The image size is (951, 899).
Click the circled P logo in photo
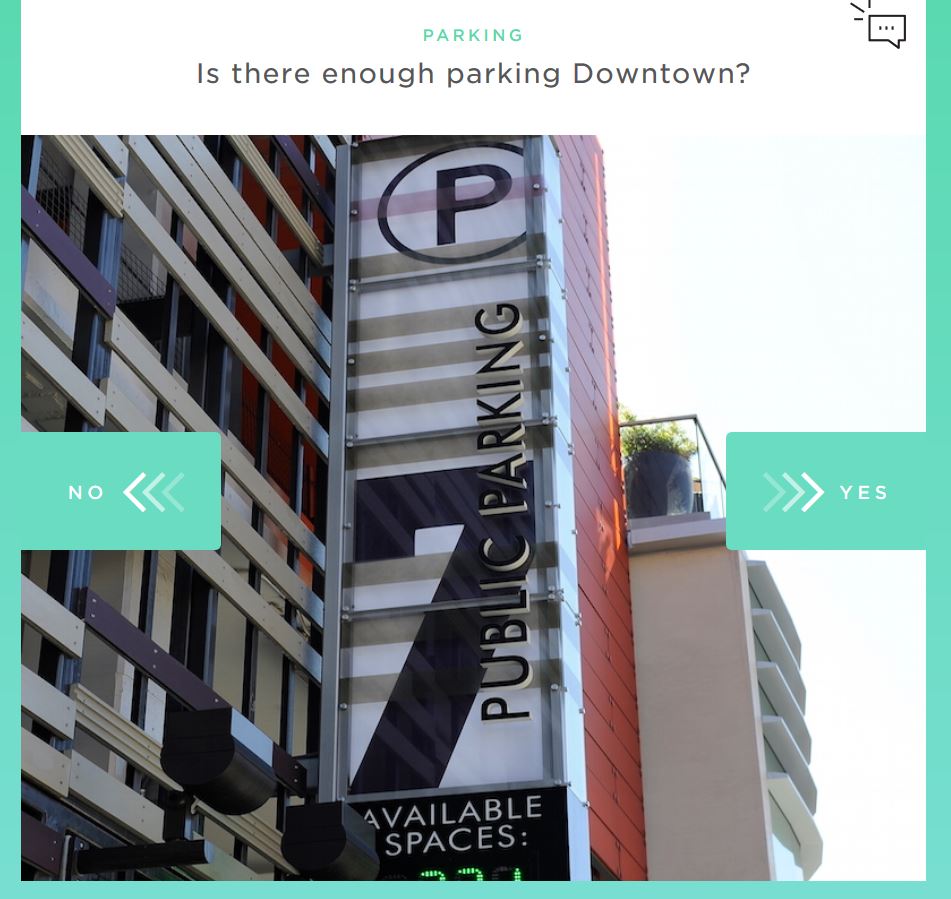[x=454, y=203]
